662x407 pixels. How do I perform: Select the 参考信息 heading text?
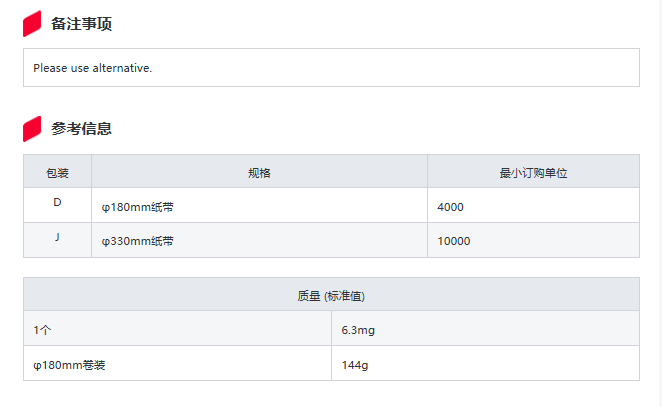click(x=81, y=129)
